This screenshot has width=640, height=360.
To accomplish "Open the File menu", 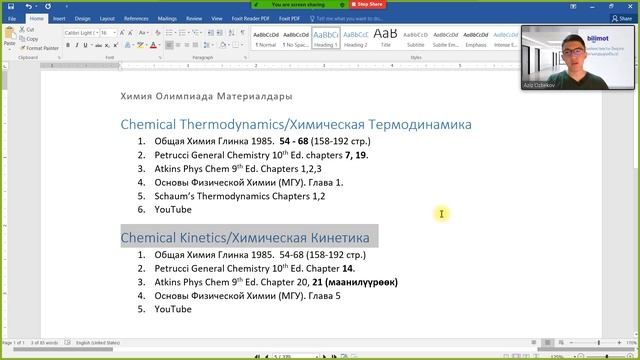I will [12, 19].
